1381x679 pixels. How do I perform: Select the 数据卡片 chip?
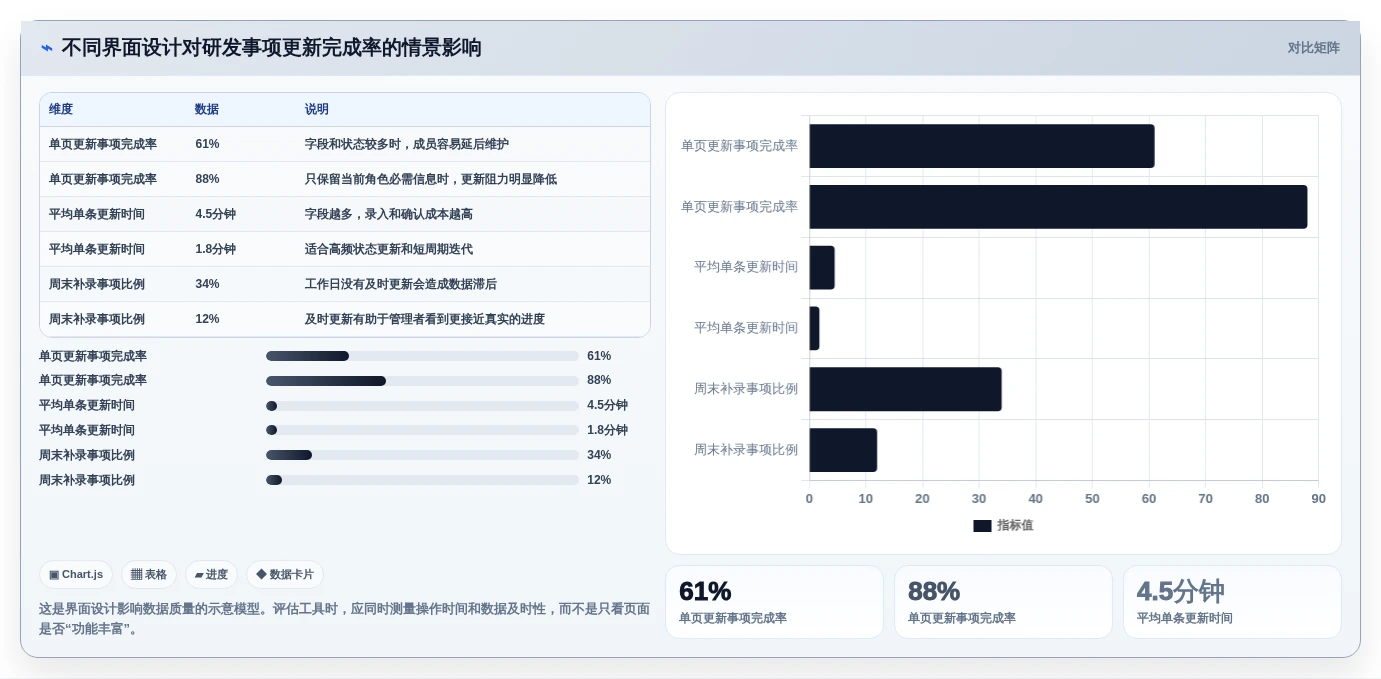point(285,575)
